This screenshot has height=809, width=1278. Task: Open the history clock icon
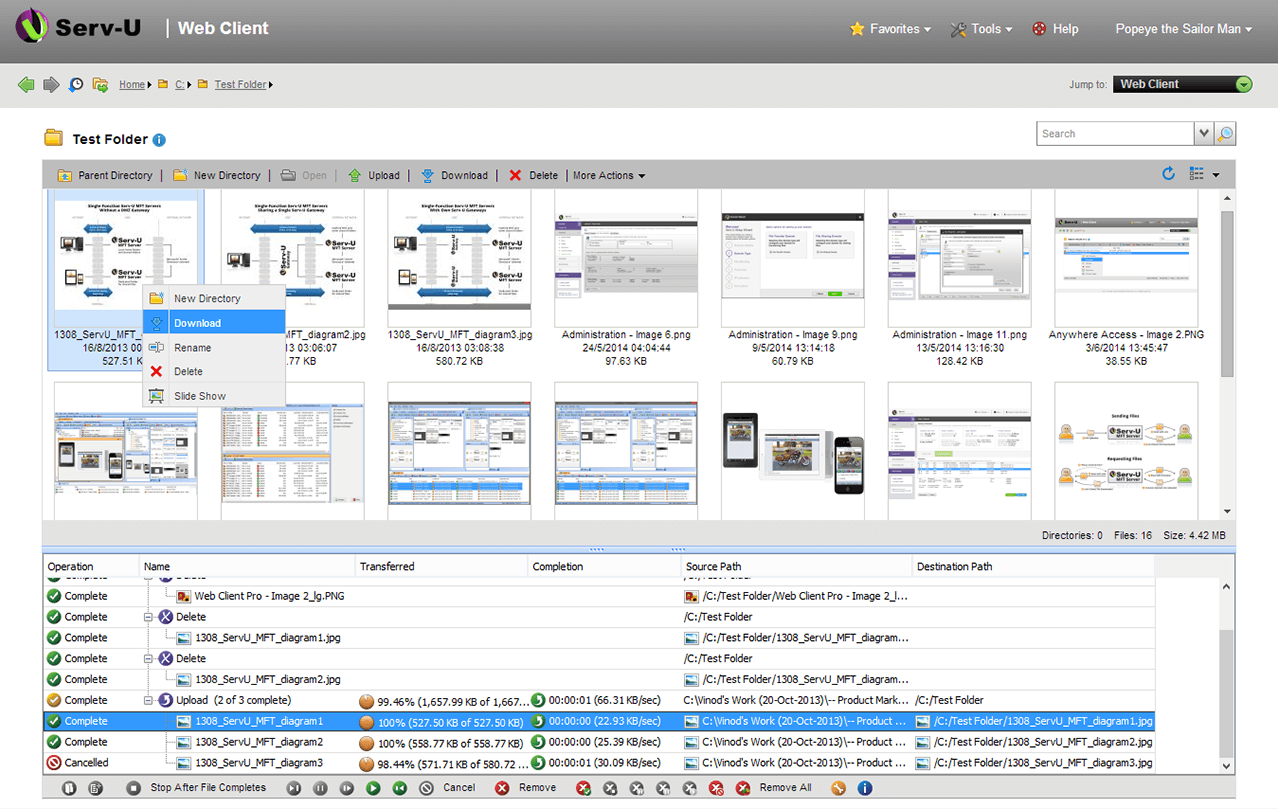(x=76, y=85)
